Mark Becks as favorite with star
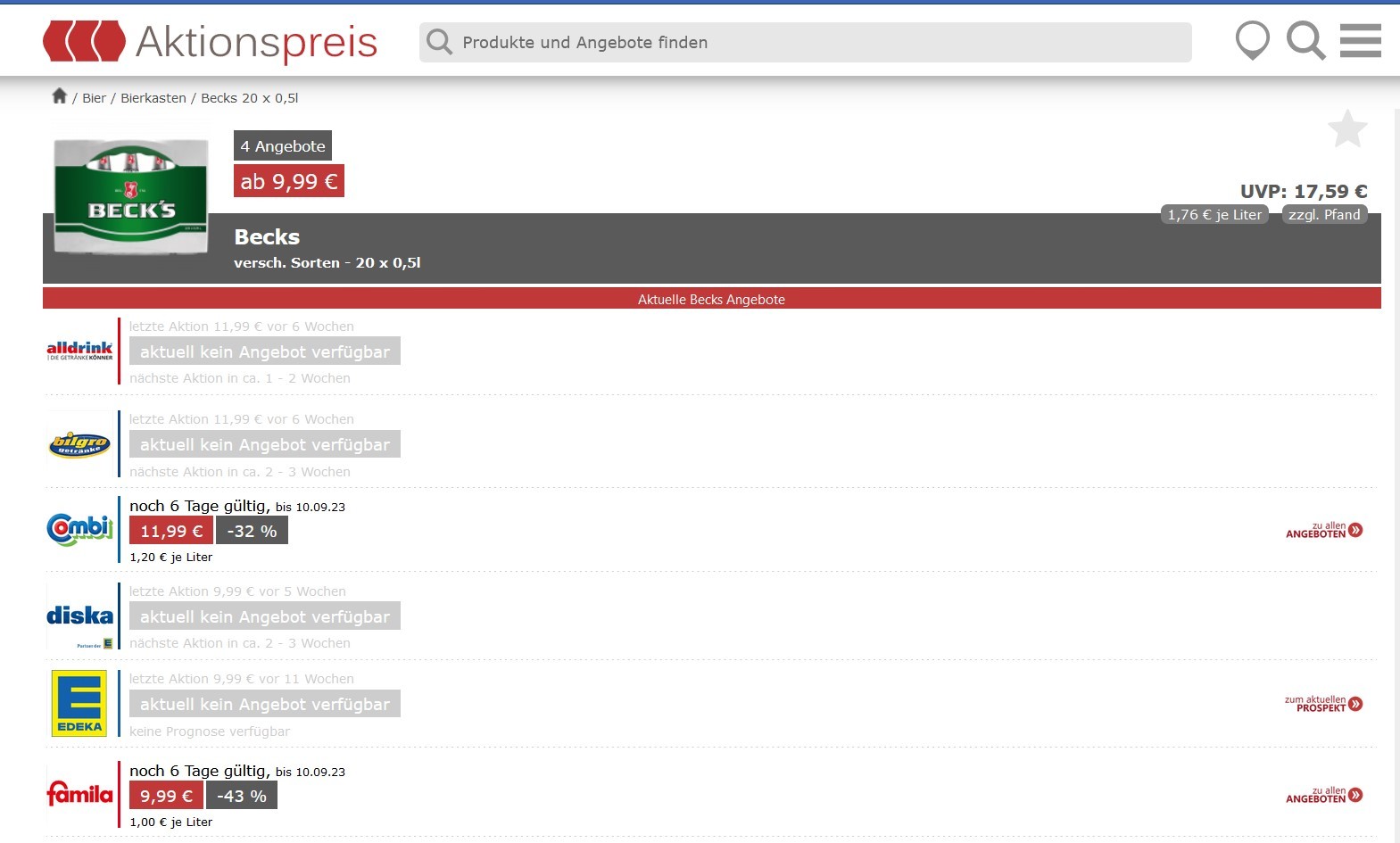Image resolution: width=1400 pixels, height=843 pixels. point(1347,129)
